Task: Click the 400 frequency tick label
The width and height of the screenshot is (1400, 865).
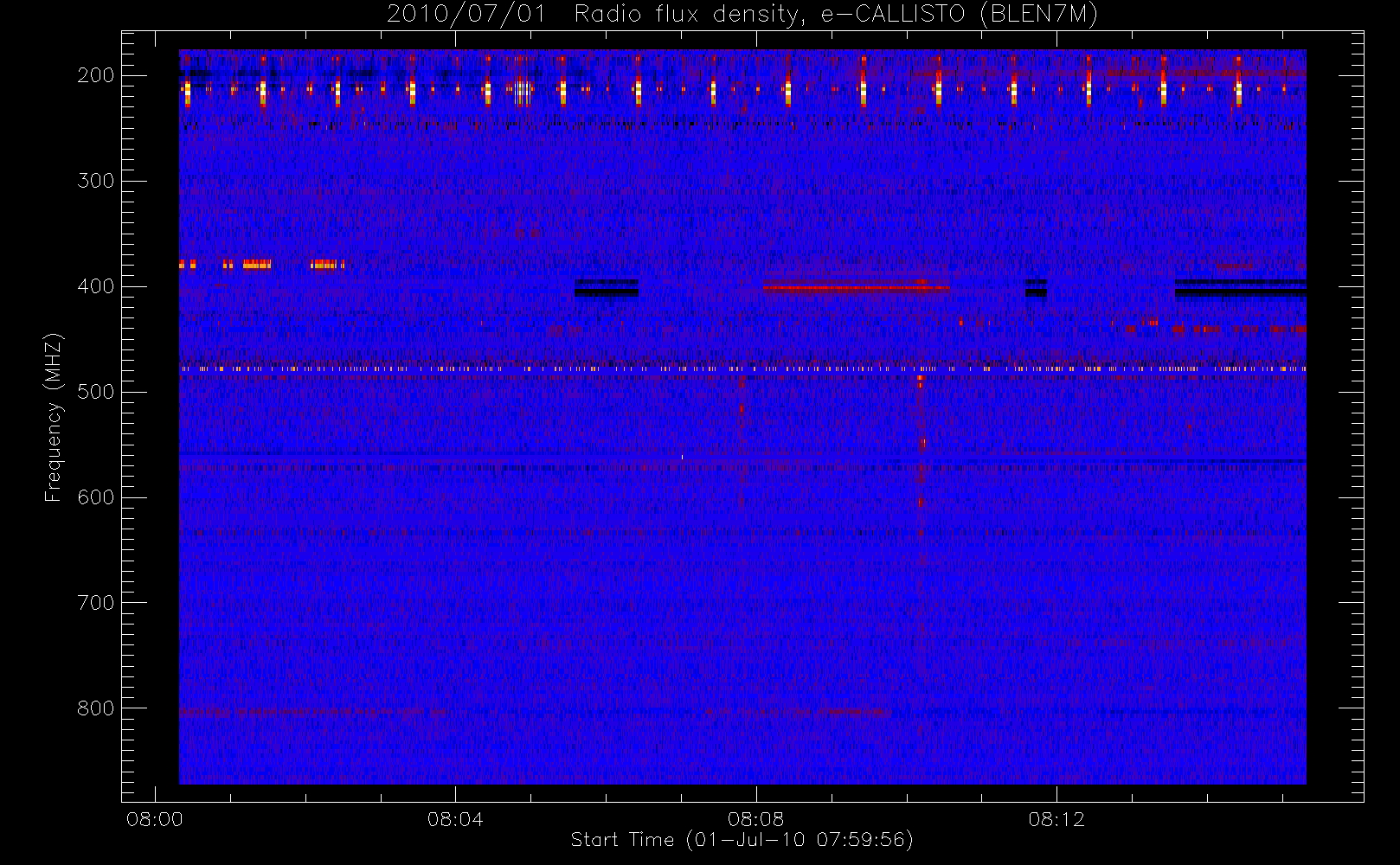Action: pos(96,286)
